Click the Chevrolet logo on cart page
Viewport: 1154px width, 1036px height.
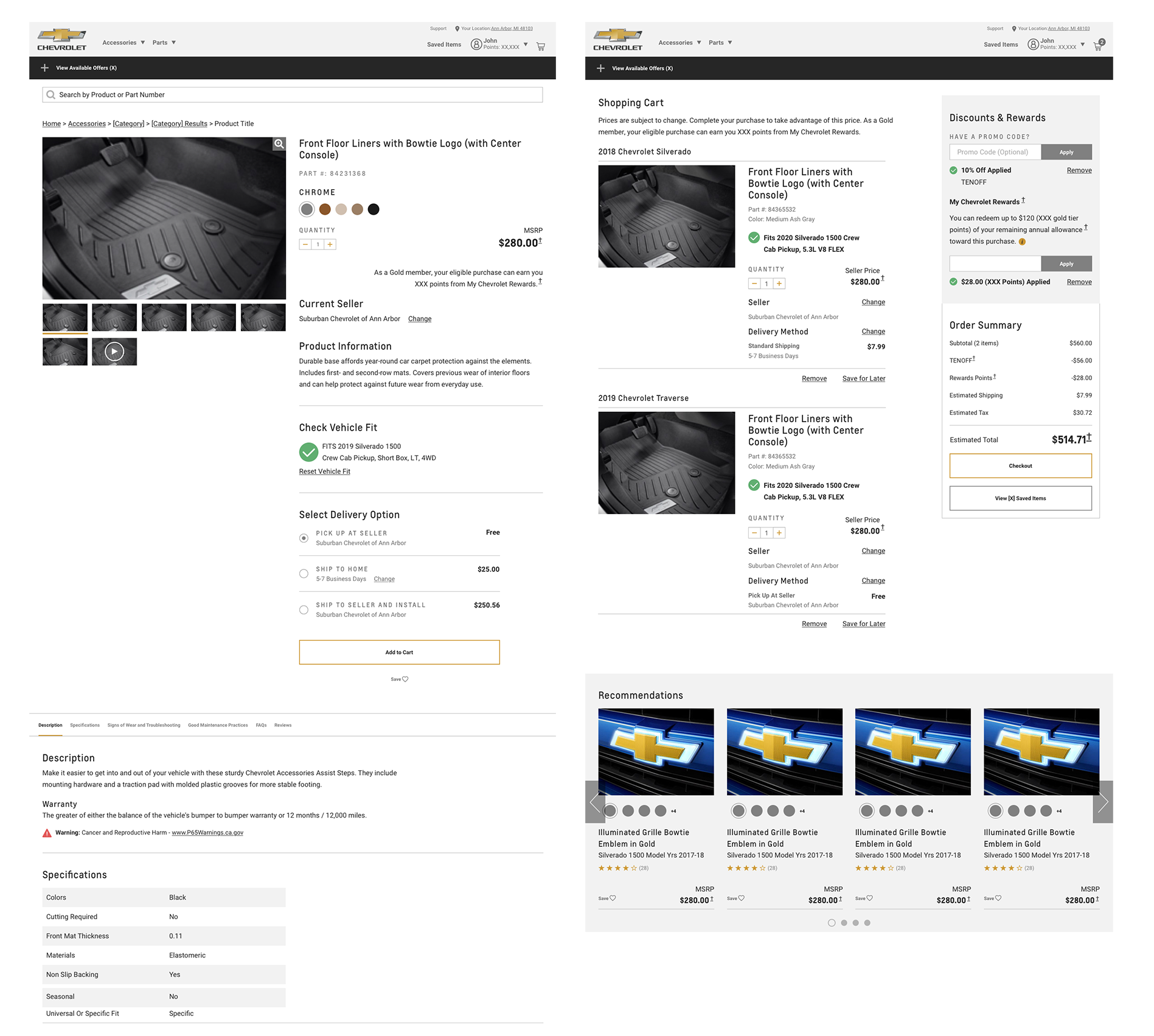point(618,40)
